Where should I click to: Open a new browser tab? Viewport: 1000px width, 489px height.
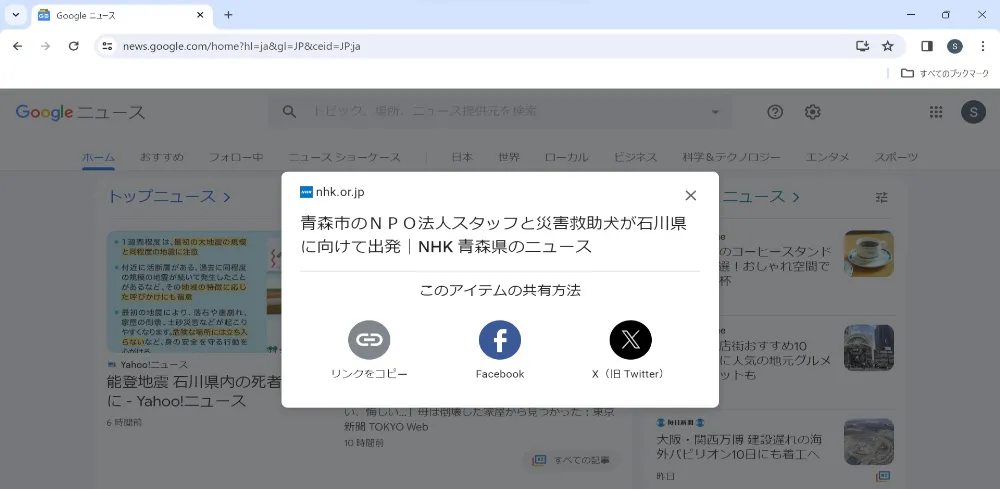(228, 15)
